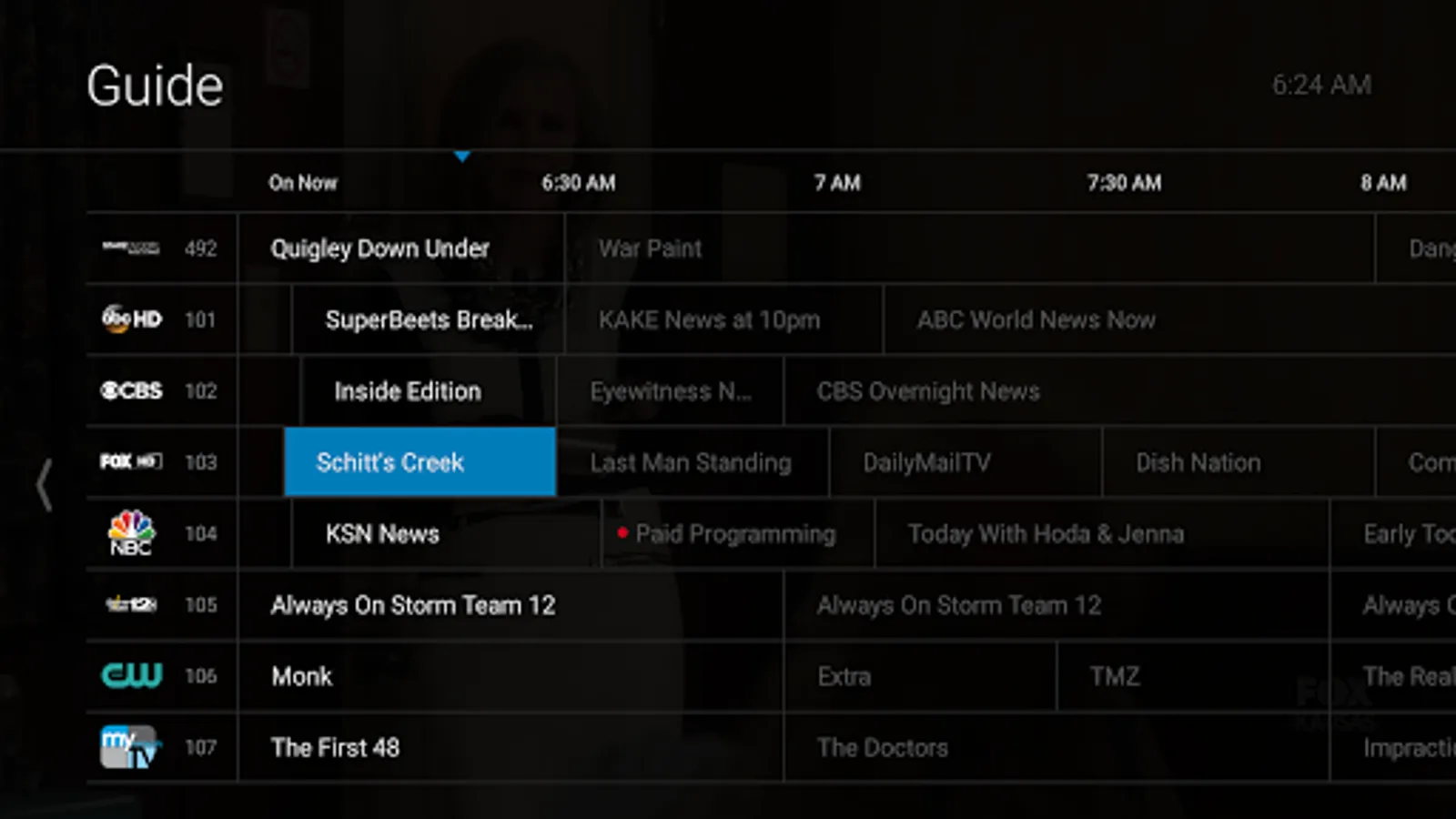Select The First 48 program
The height and width of the screenshot is (819, 1456).
(510, 747)
